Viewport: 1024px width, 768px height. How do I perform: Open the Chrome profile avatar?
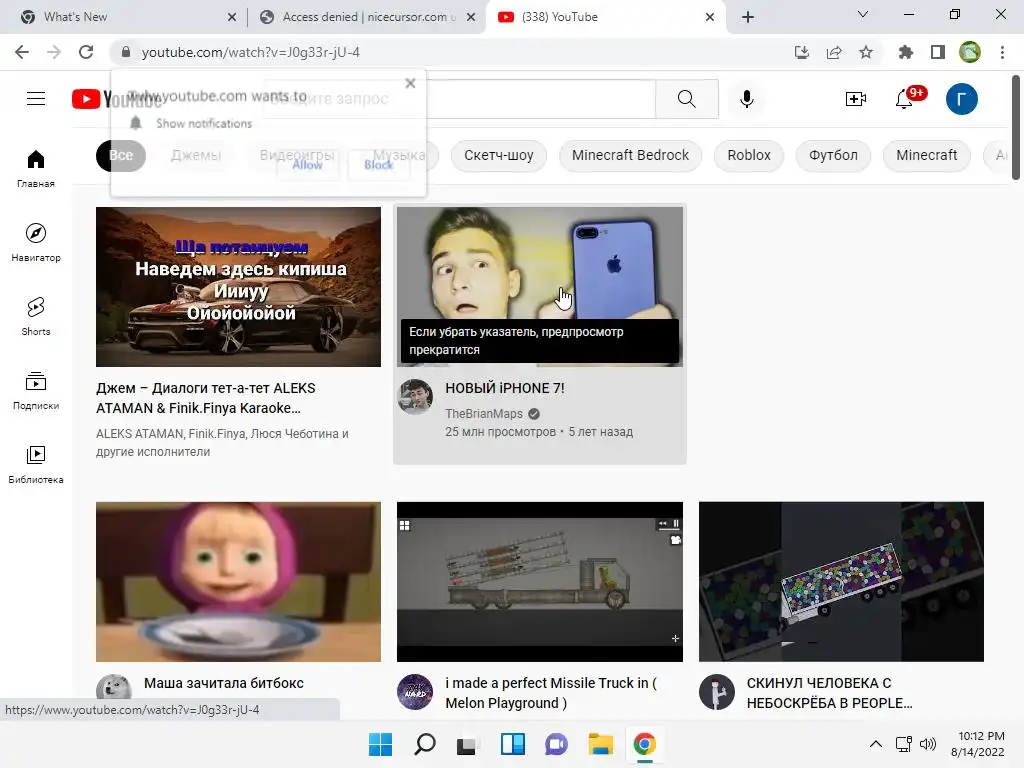[970, 52]
